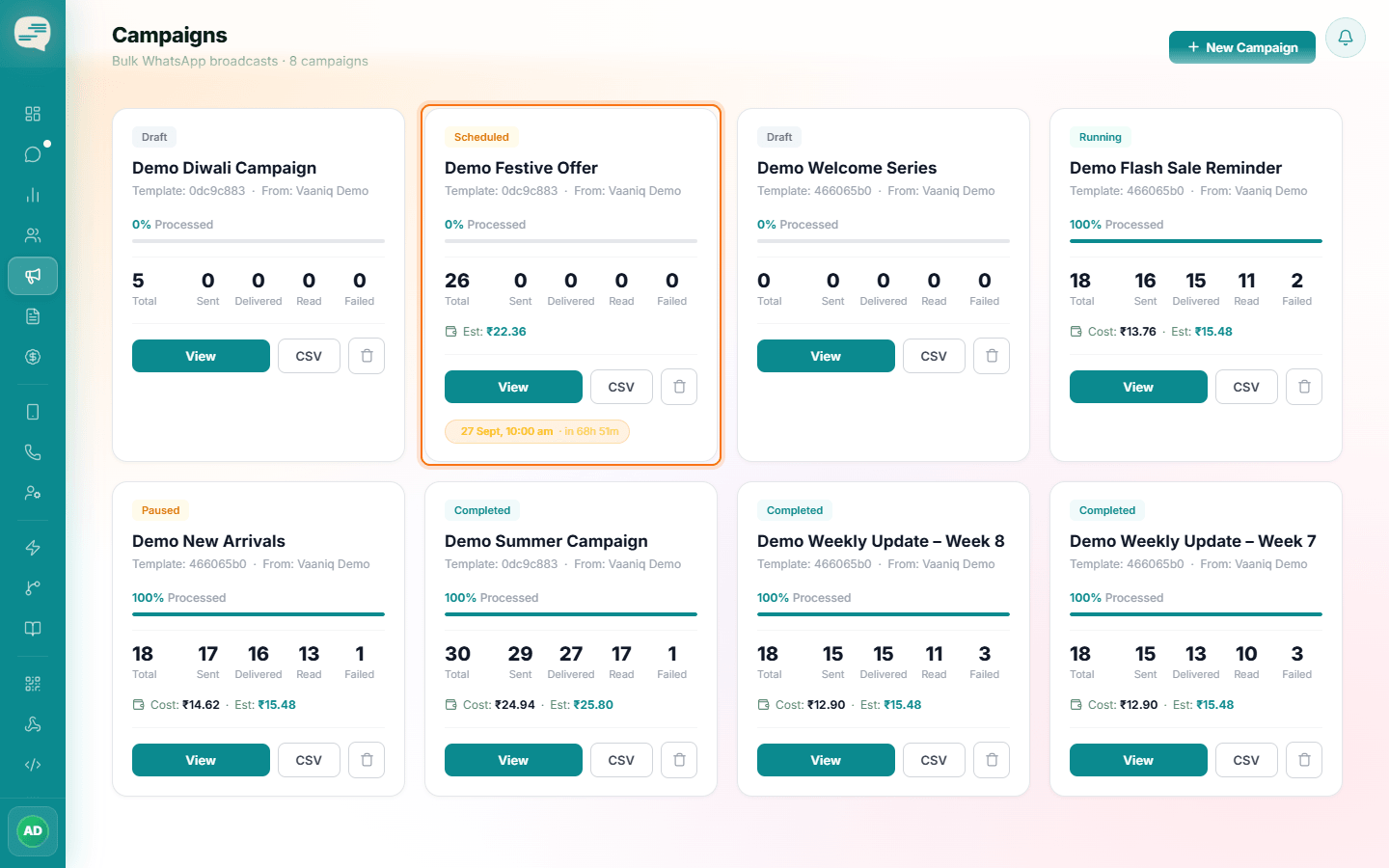Viewport: 1389px width, 868px height.
Task: Click the Running status badge
Action: pos(1101,137)
